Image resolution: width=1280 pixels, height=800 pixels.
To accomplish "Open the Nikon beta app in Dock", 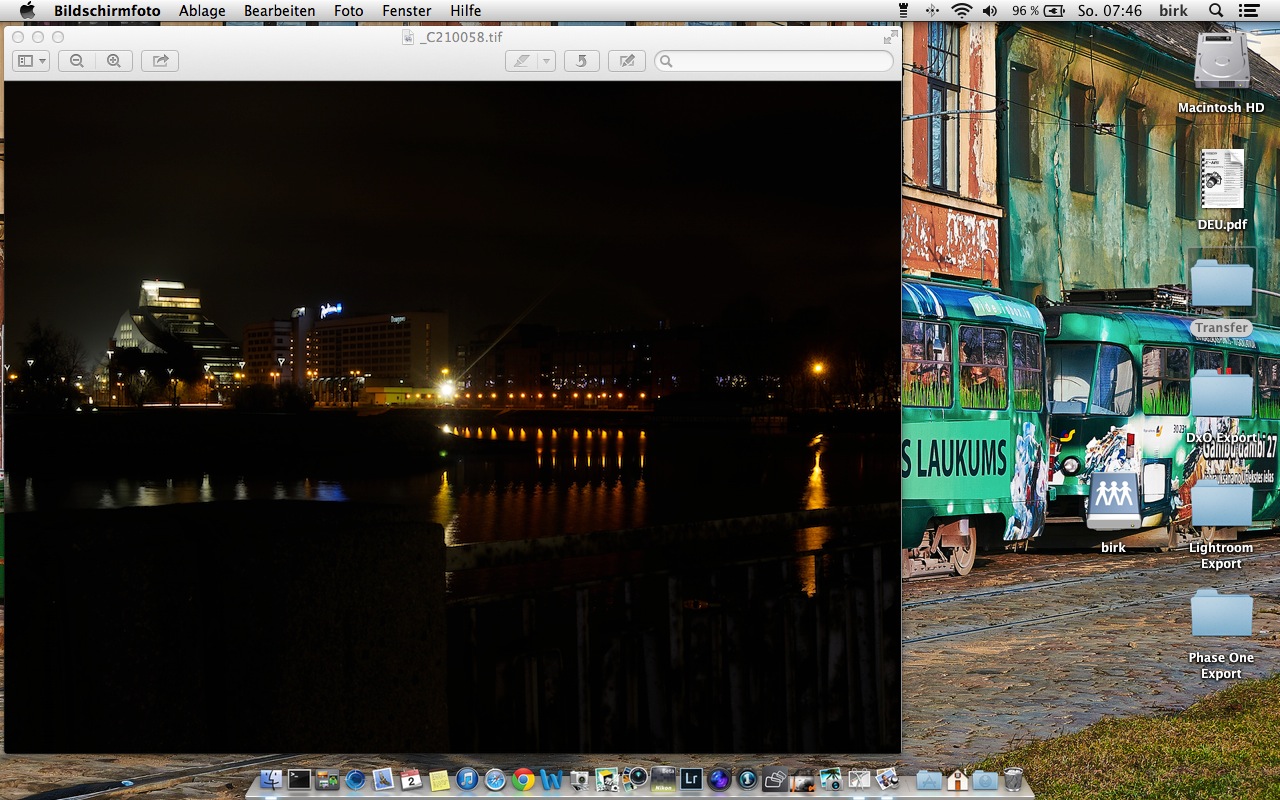I will pos(663,780).
